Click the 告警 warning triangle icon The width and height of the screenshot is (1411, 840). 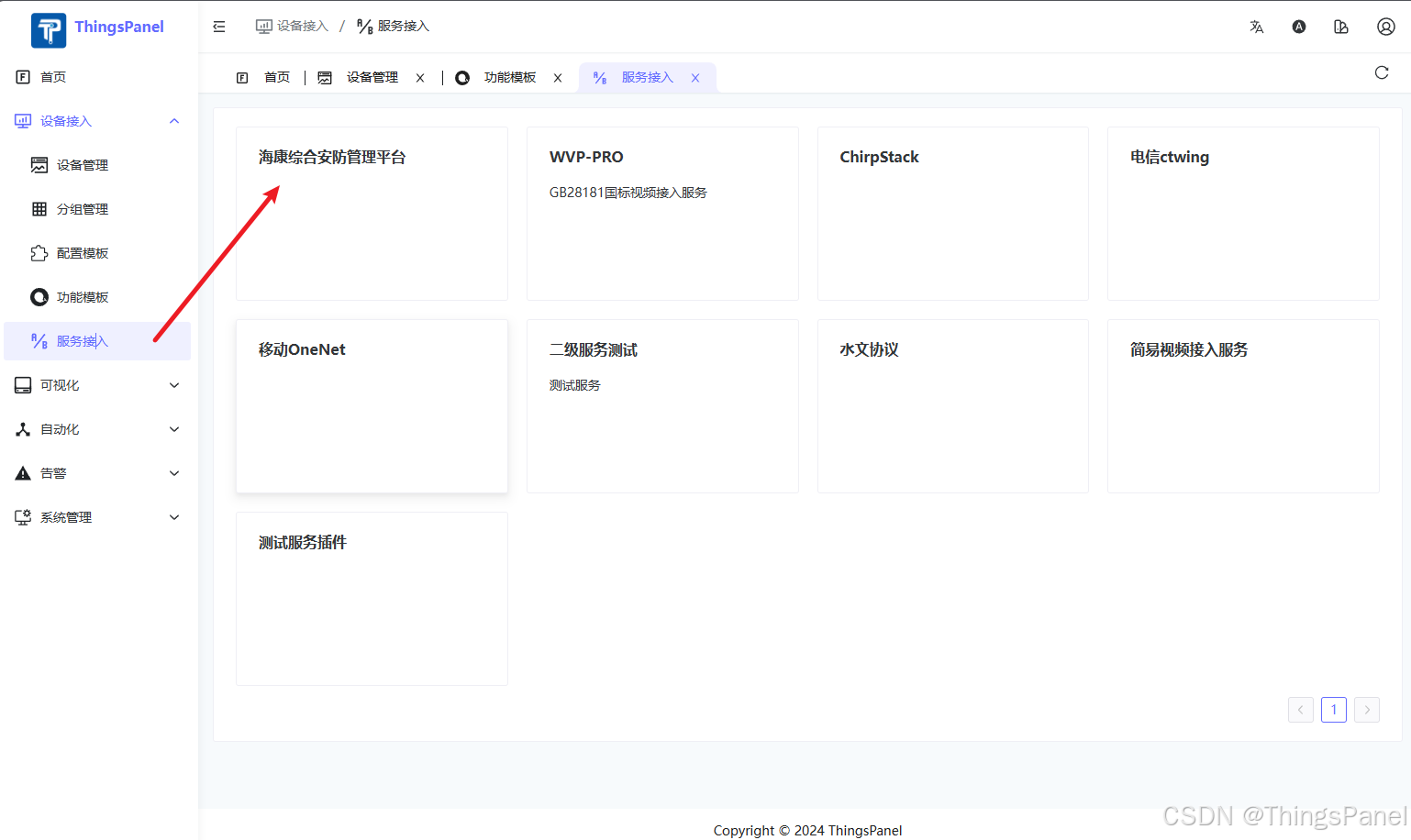[23, 473]
